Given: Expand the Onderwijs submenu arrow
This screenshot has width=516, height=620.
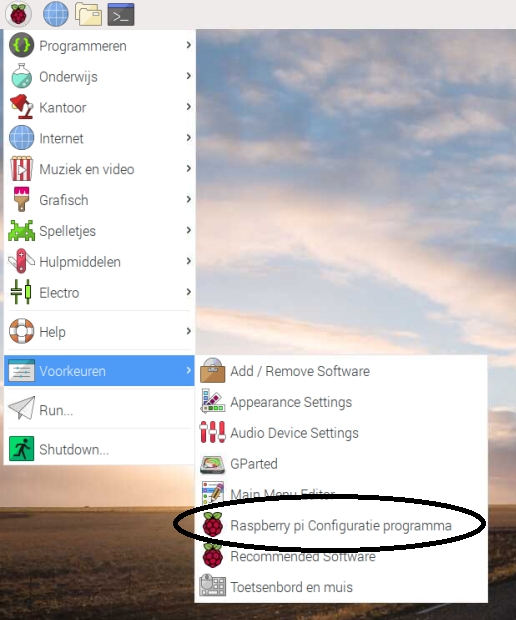Looking at the screenshot, I should tap(189, 76).
